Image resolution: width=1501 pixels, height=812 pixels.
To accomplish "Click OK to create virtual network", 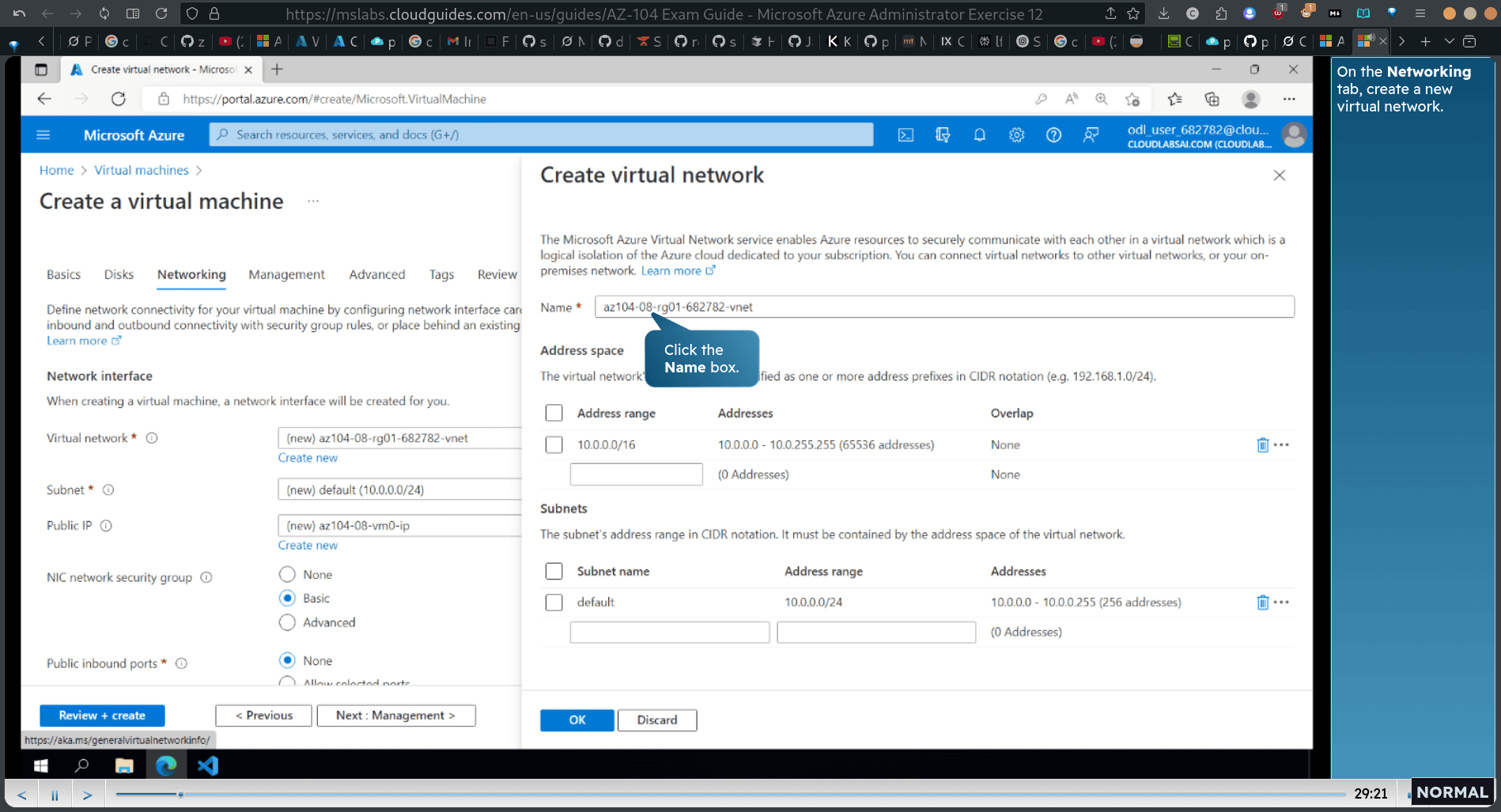I will point(577,720).
